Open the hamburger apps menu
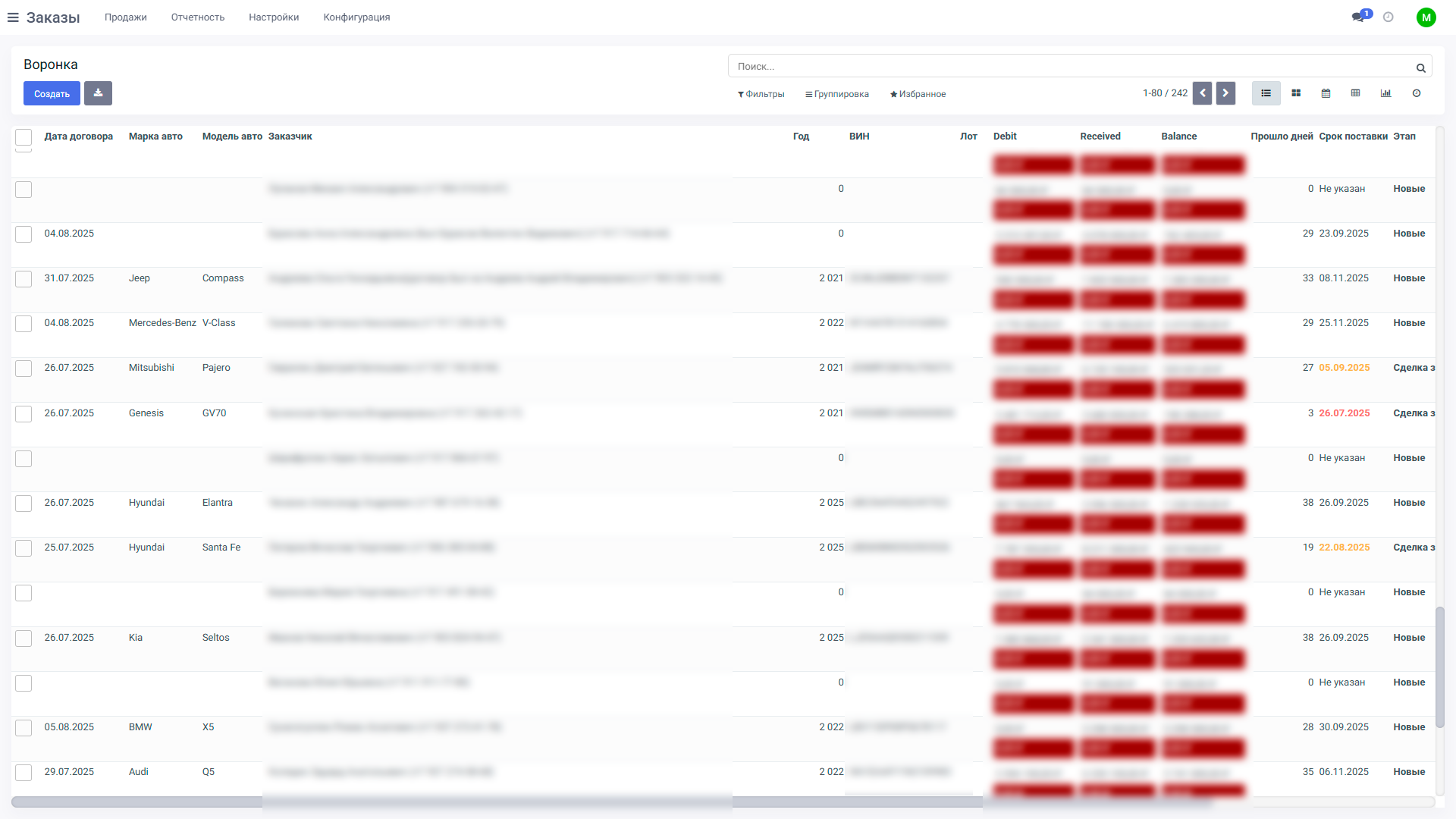 point(13,17)
